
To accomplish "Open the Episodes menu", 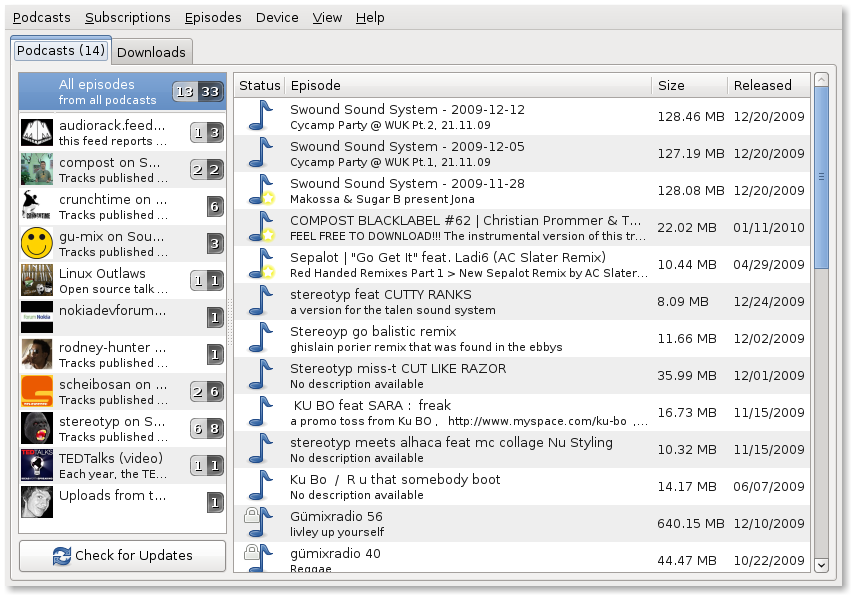I will 213,18.
